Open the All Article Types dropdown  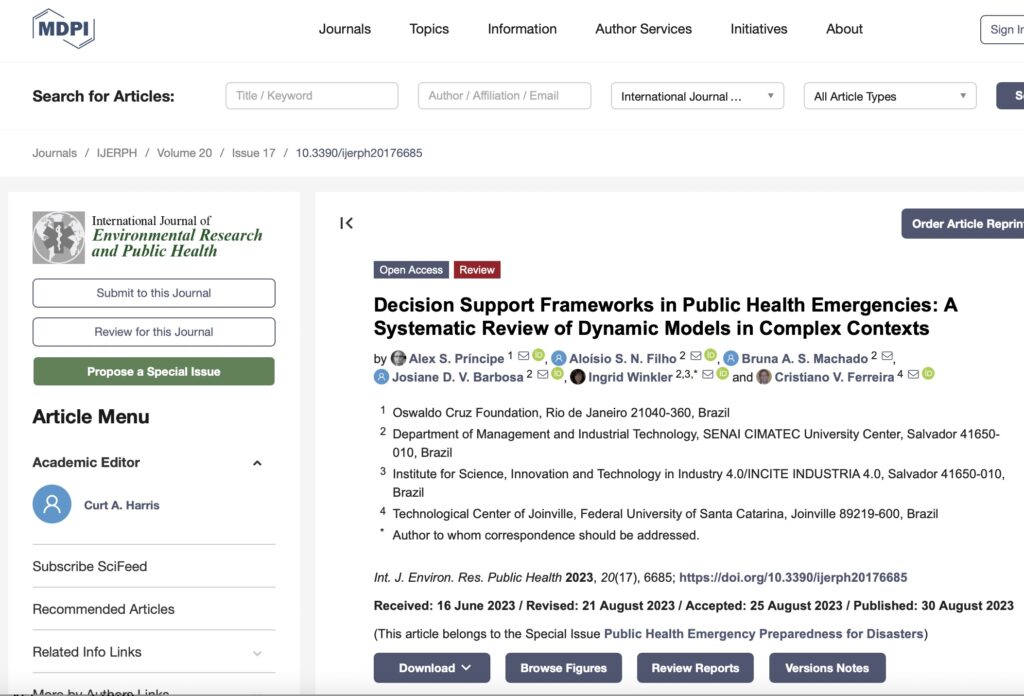[889, 96]
